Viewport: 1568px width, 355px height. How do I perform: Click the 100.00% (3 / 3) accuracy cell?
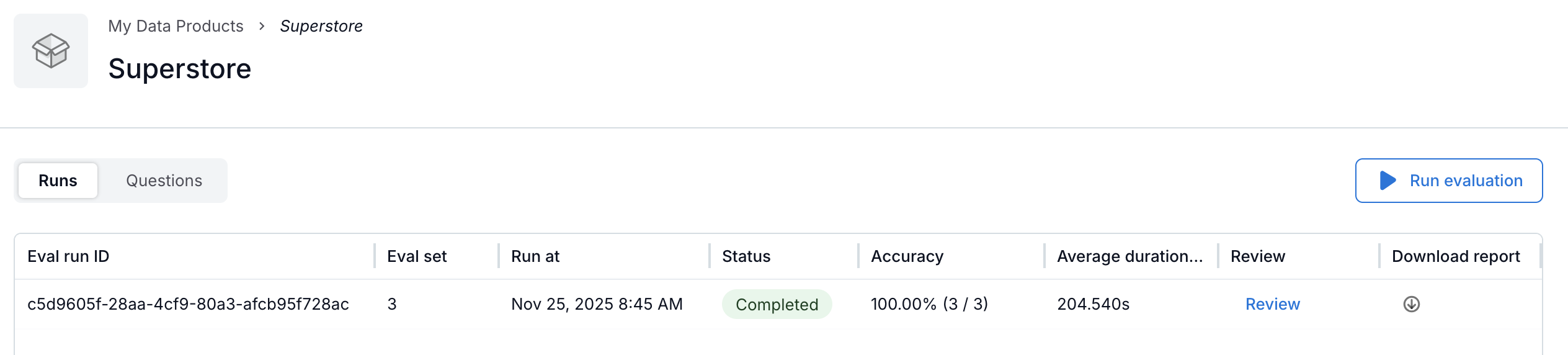pos(929,304)
